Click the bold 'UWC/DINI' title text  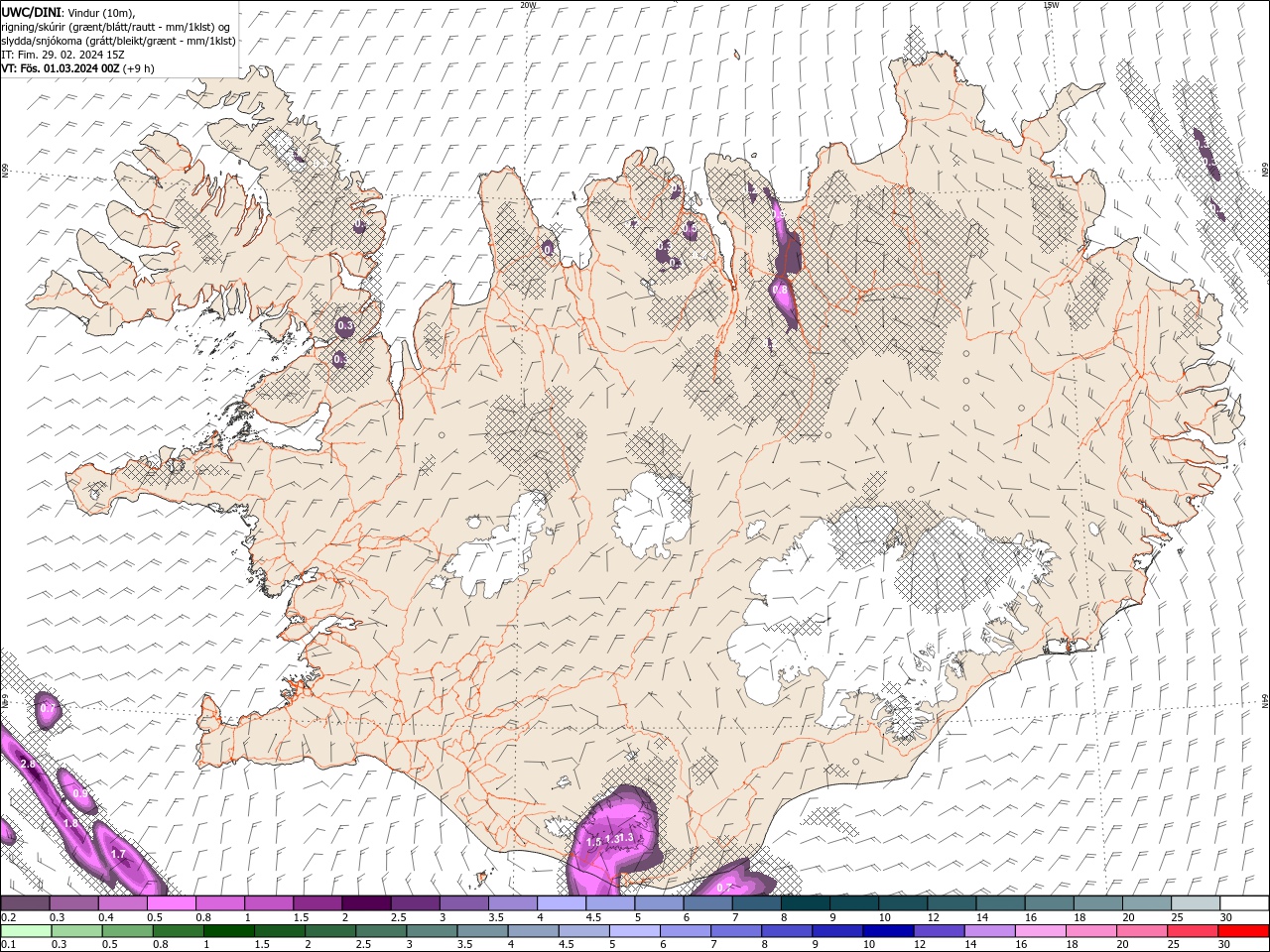pos(30,11)
